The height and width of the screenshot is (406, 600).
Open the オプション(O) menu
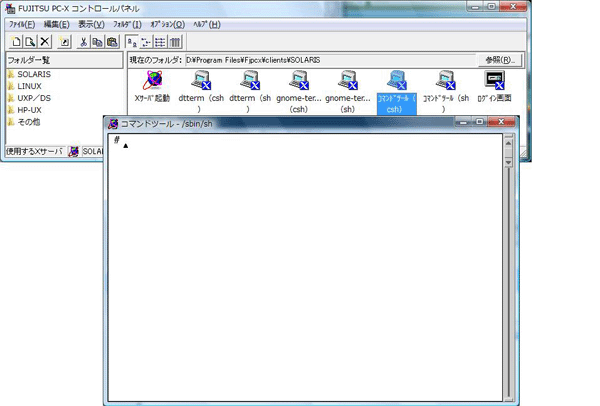[167, 24]
